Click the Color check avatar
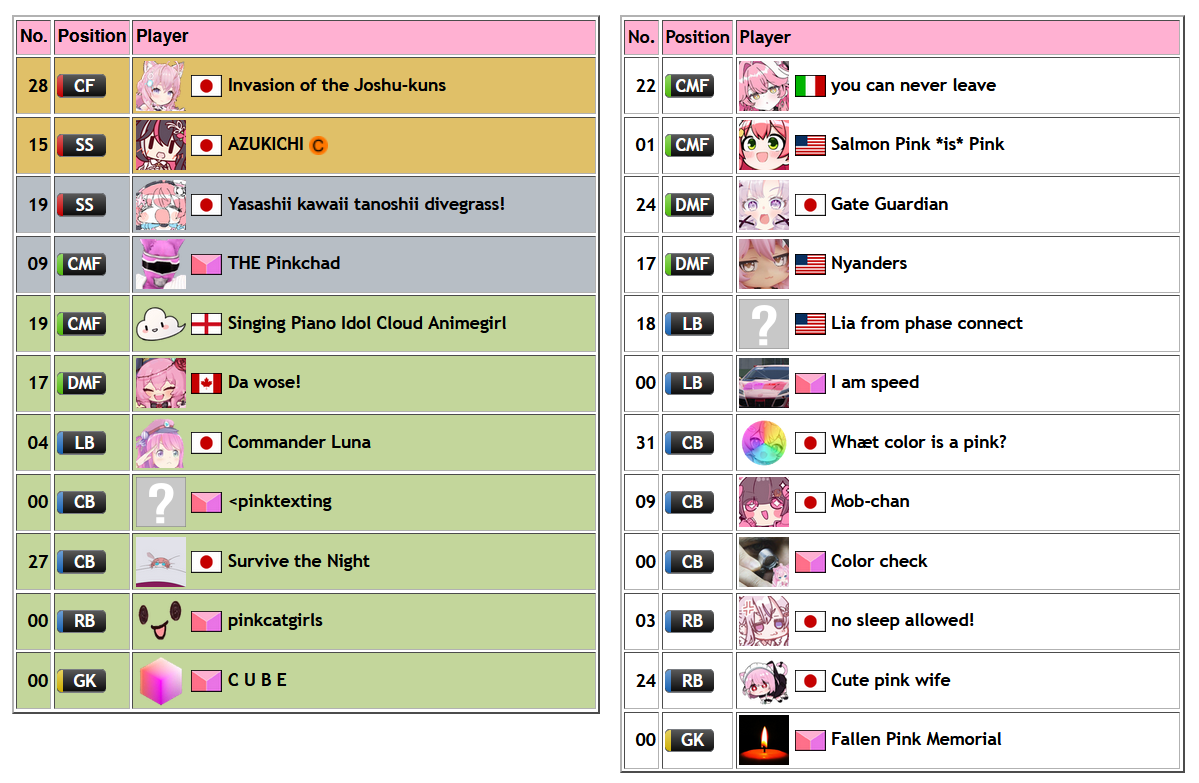 (x=764, y=562)
